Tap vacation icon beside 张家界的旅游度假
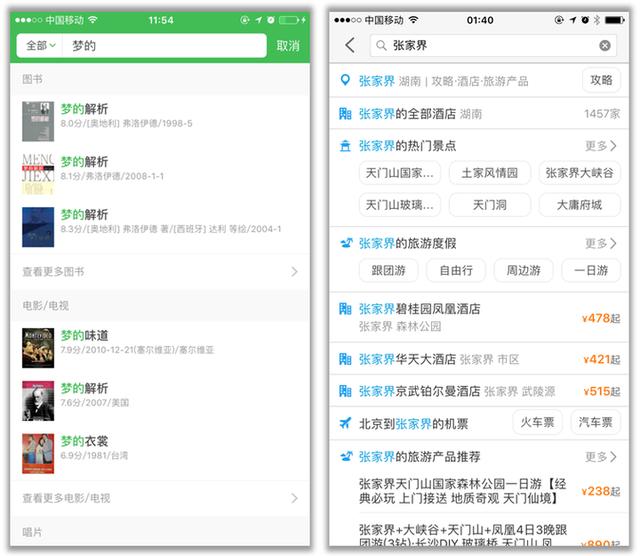Image resolution: width=640 pixels, height=556 pixels. tap(346, 243)
